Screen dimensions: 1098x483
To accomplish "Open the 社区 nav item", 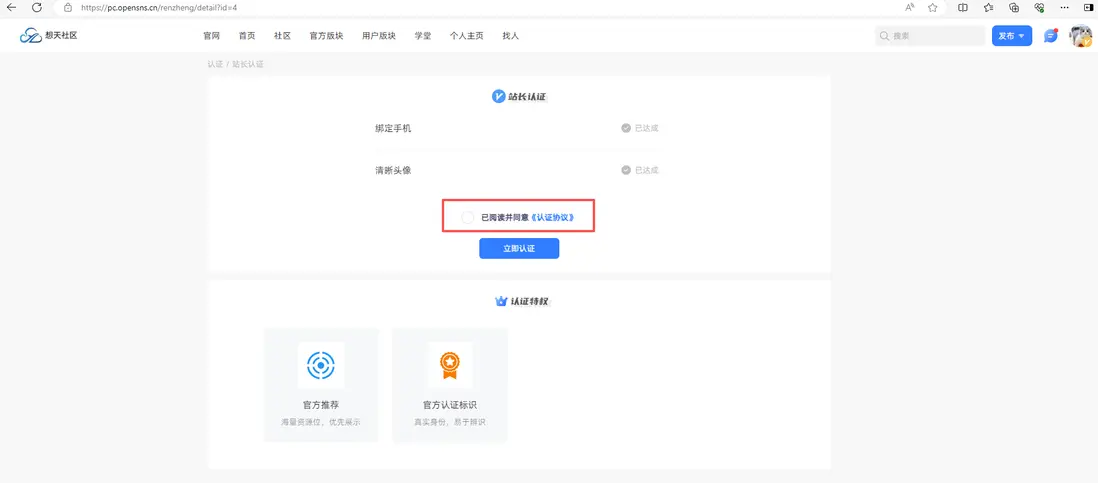I will click(282, 36).
